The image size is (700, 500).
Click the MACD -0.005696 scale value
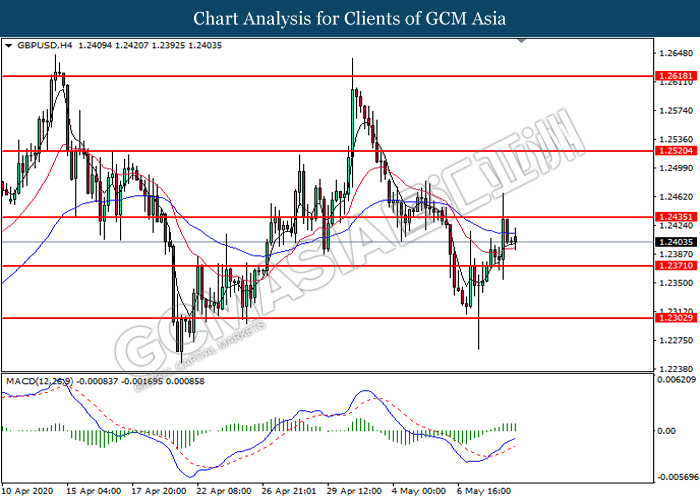[x=677, y=477]
